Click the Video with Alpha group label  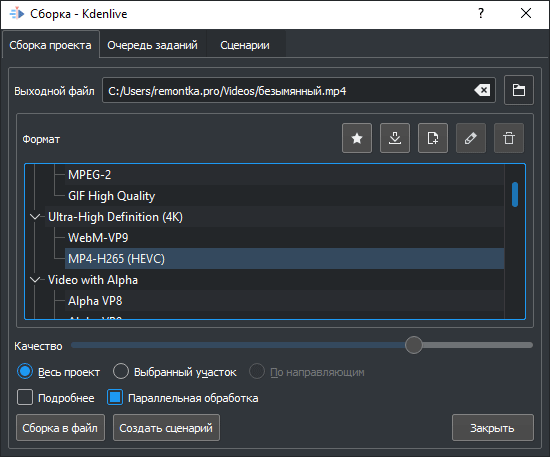pos(93,280)
